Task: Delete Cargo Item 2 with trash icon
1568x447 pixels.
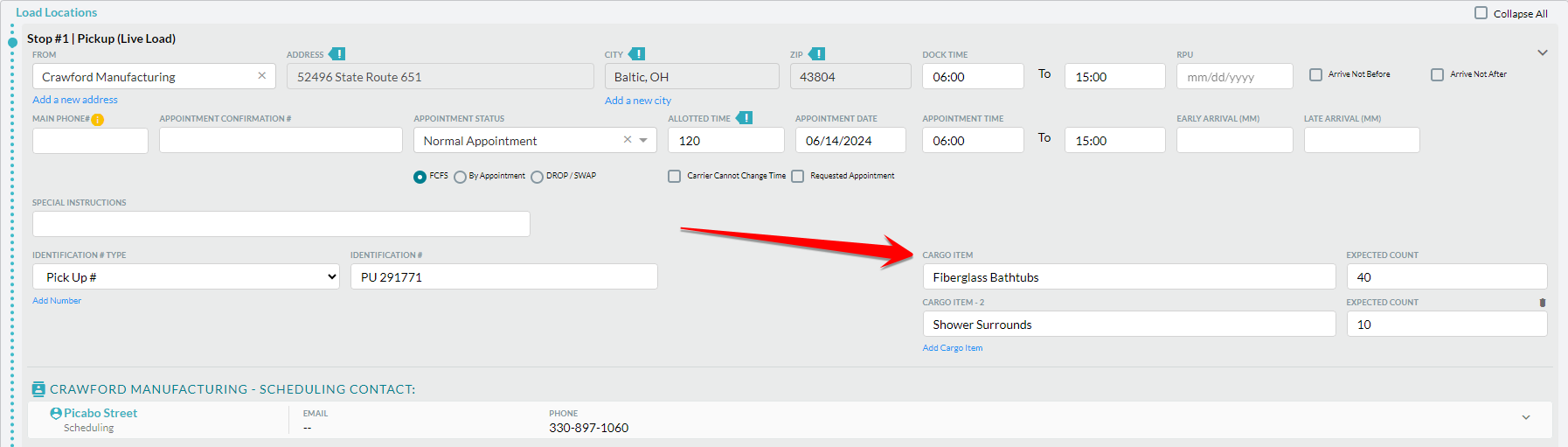Action: coord(1543,303)
